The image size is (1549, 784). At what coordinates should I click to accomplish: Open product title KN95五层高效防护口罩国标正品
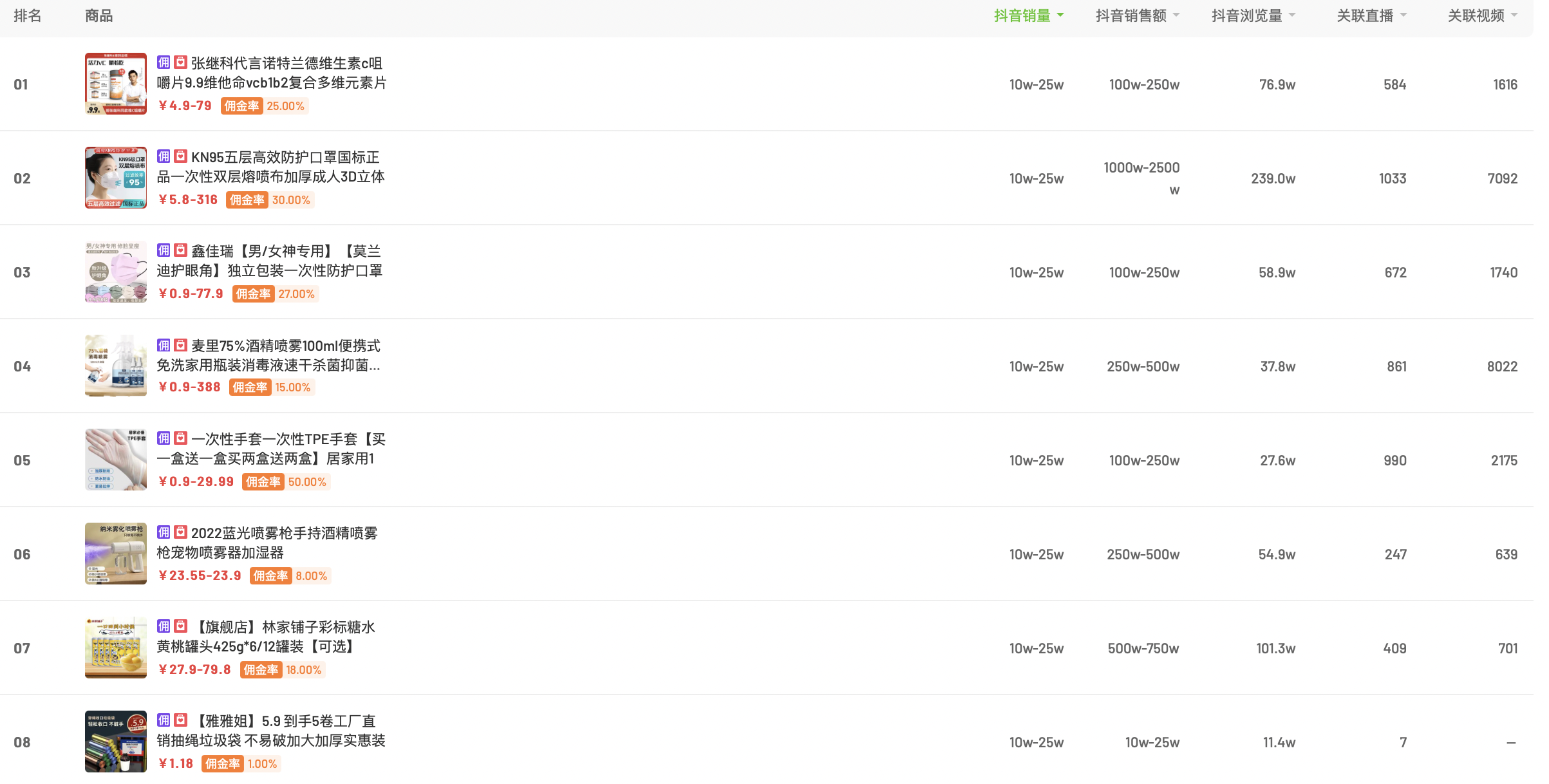[271, 167]
